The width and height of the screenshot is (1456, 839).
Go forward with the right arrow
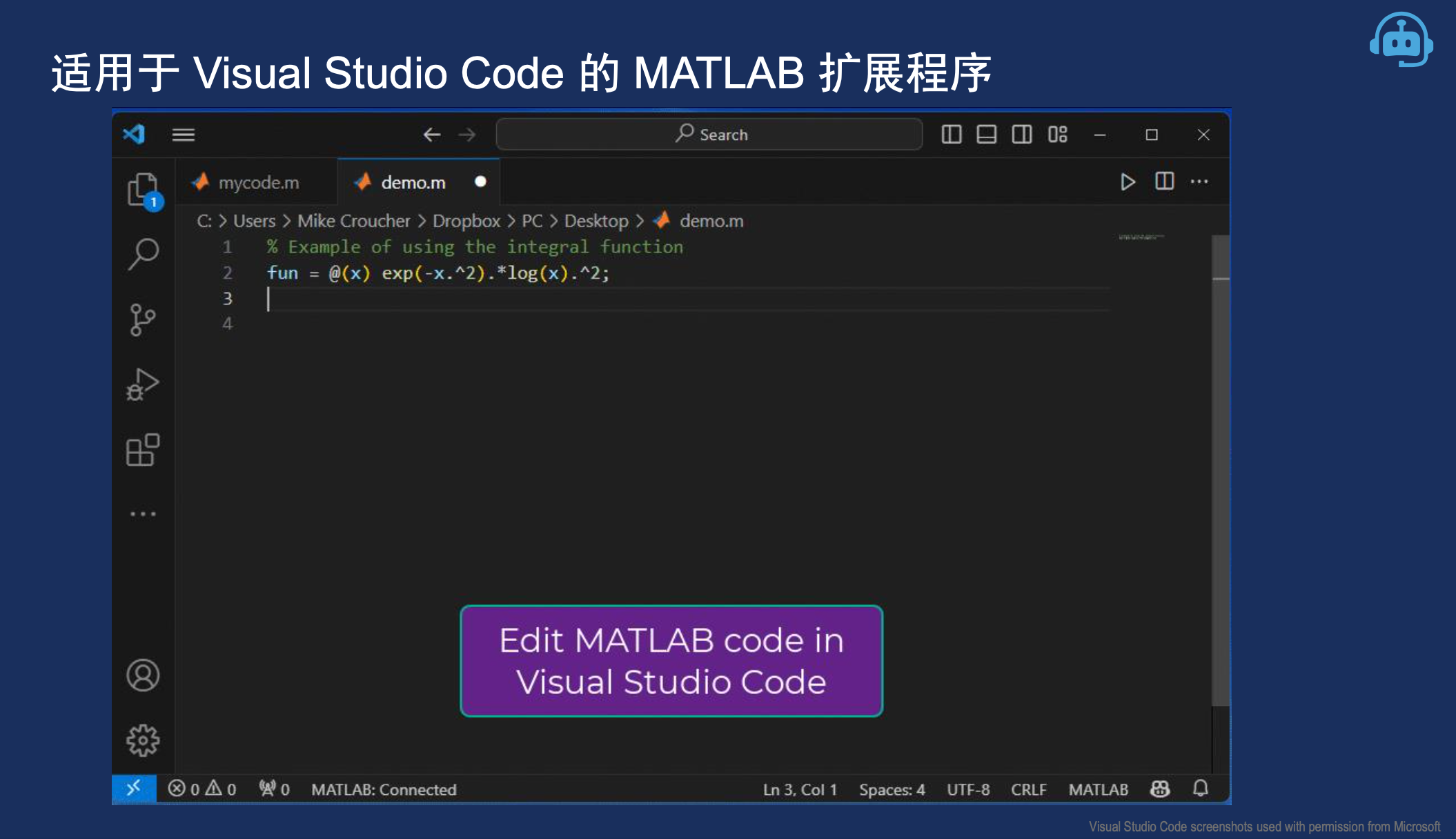coord(467,135)
